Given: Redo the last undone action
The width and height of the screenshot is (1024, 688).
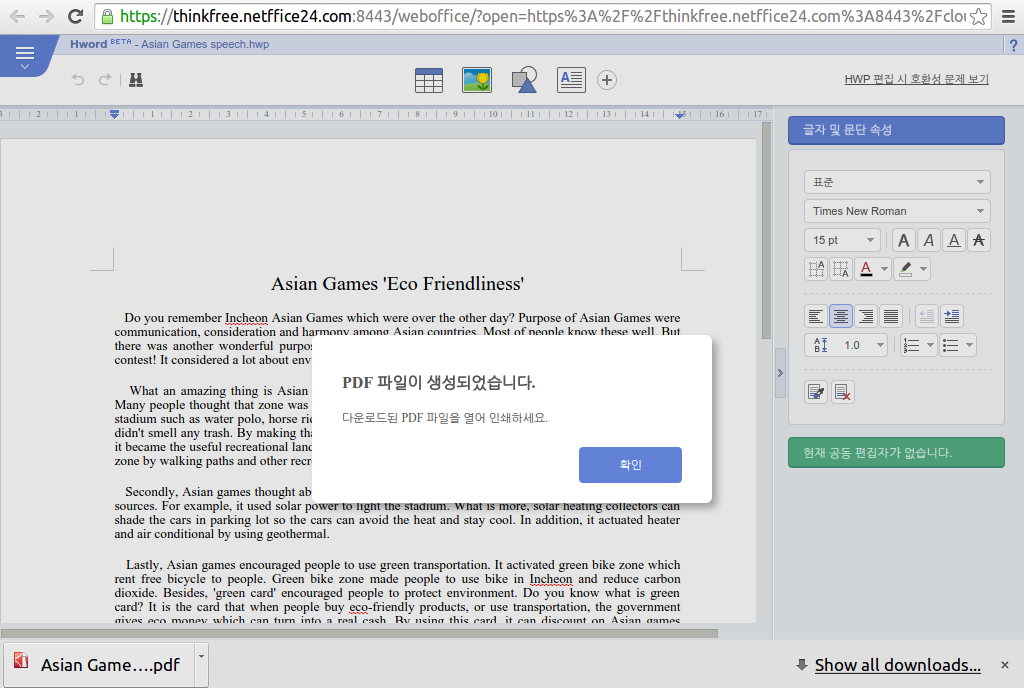Looking at the screenshot, I should [x=104, y=80].
